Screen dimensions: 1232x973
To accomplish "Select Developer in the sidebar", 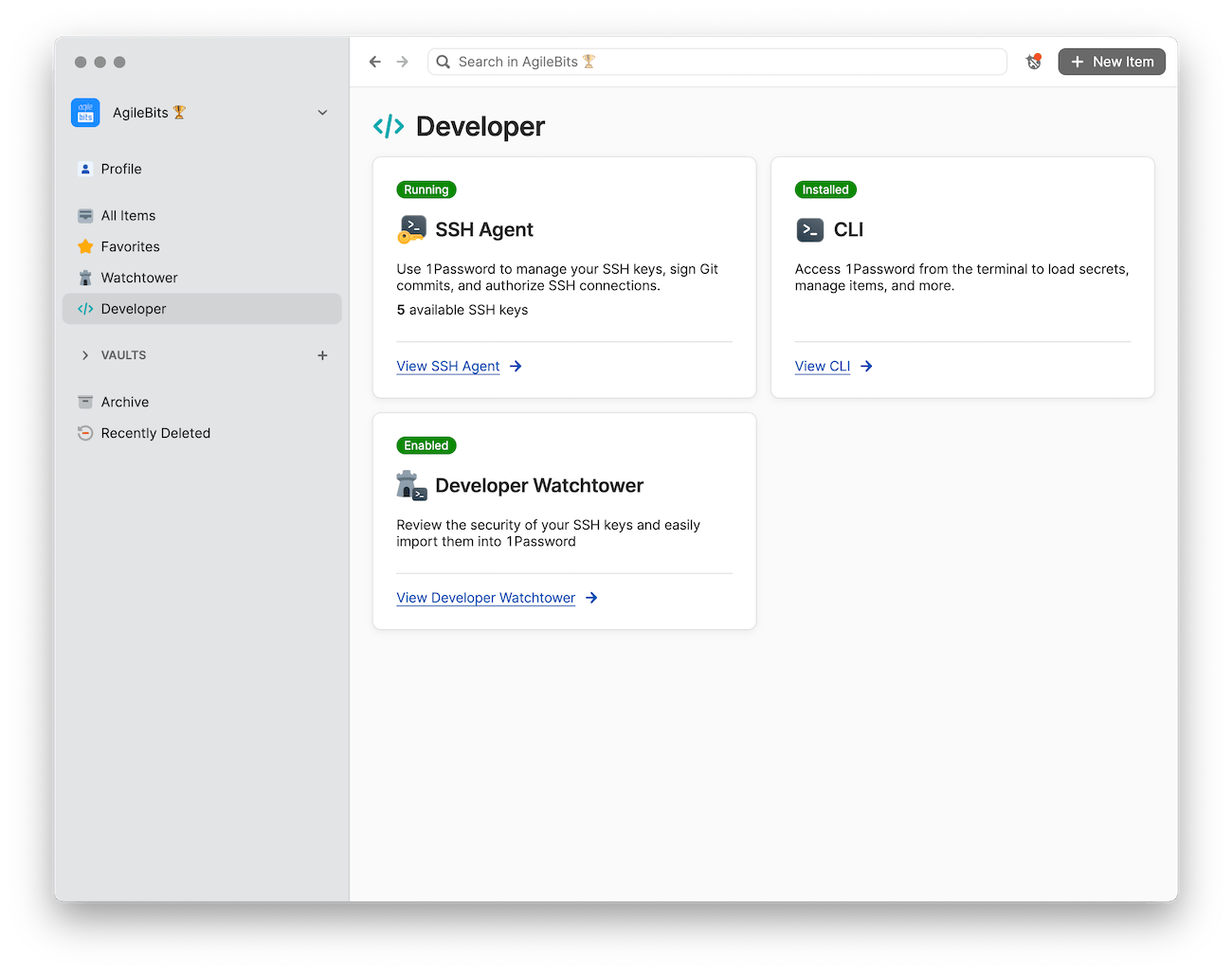I will [134, 308].
